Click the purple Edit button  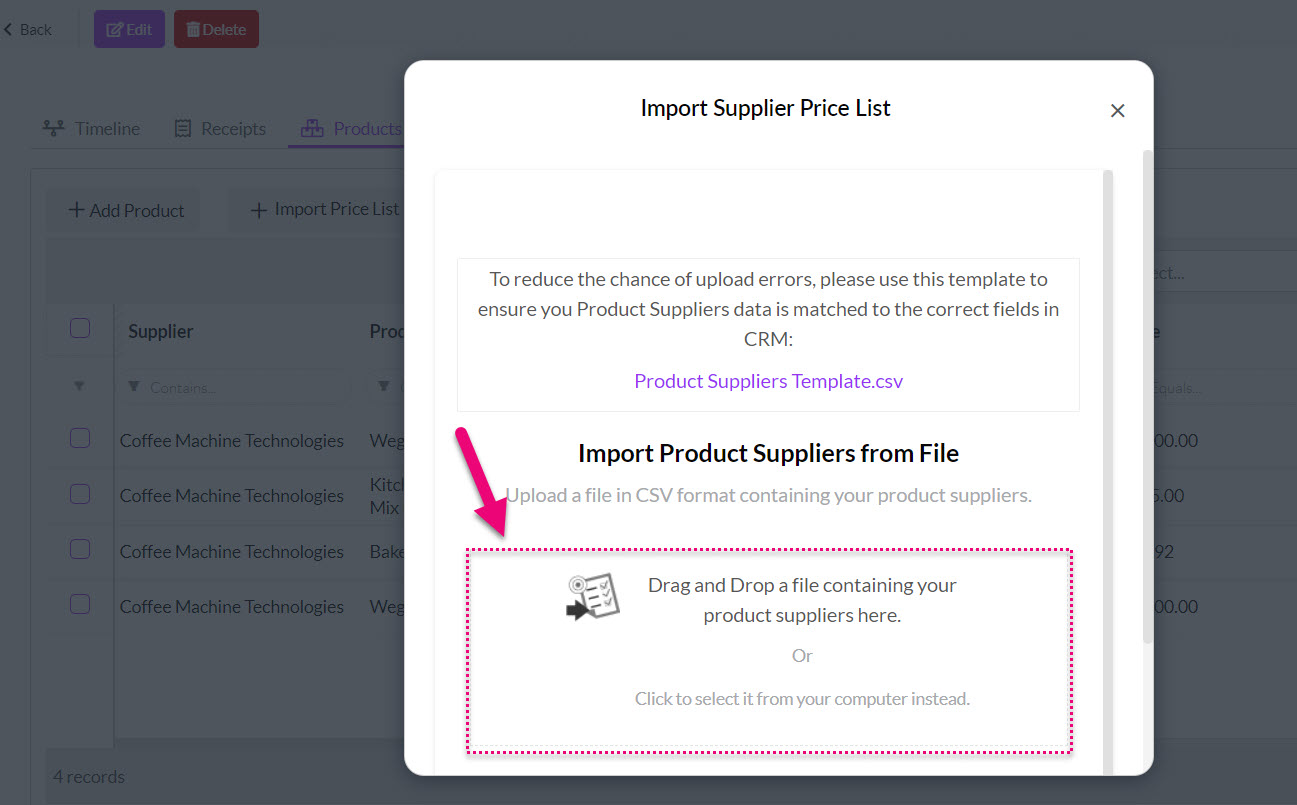click(129, 29)
